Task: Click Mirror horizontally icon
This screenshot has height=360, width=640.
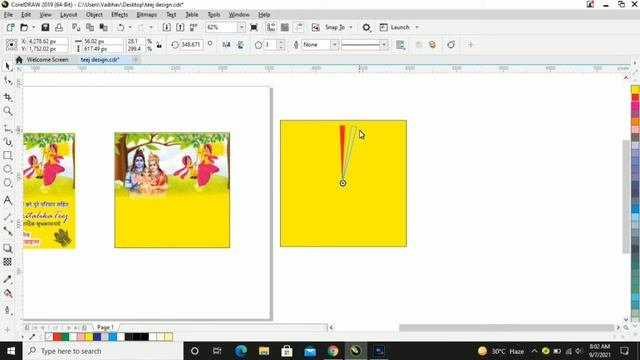Action: pyautogui.click(x=227, y=44)
